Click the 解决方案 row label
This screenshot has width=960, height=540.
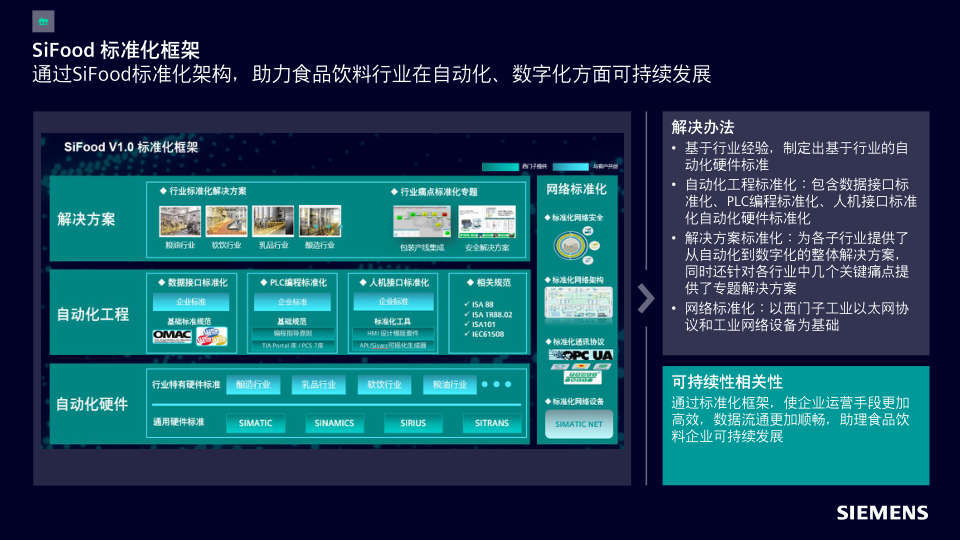pos(86,219)
